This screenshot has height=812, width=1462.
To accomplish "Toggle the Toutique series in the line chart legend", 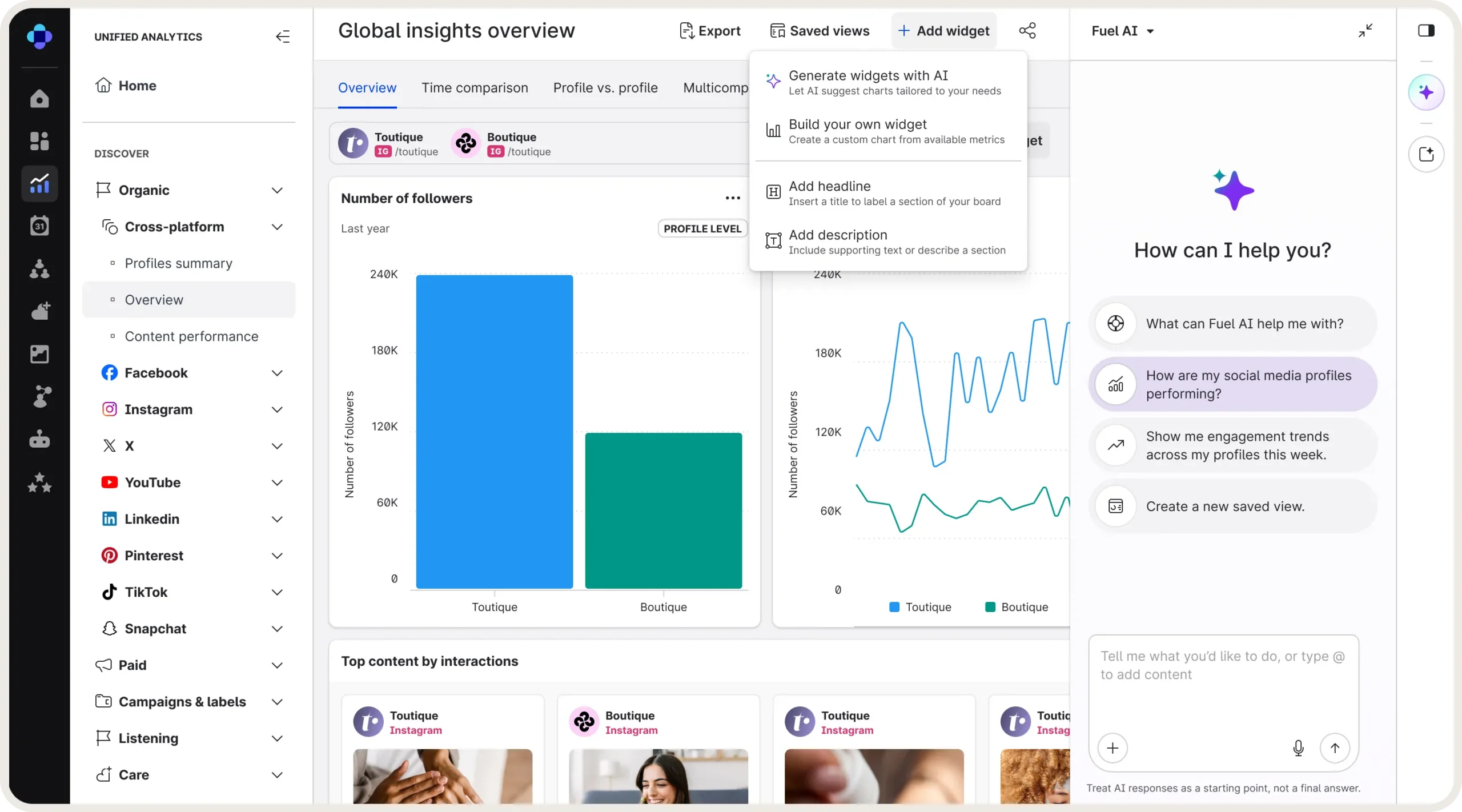I will pos(921,607).
